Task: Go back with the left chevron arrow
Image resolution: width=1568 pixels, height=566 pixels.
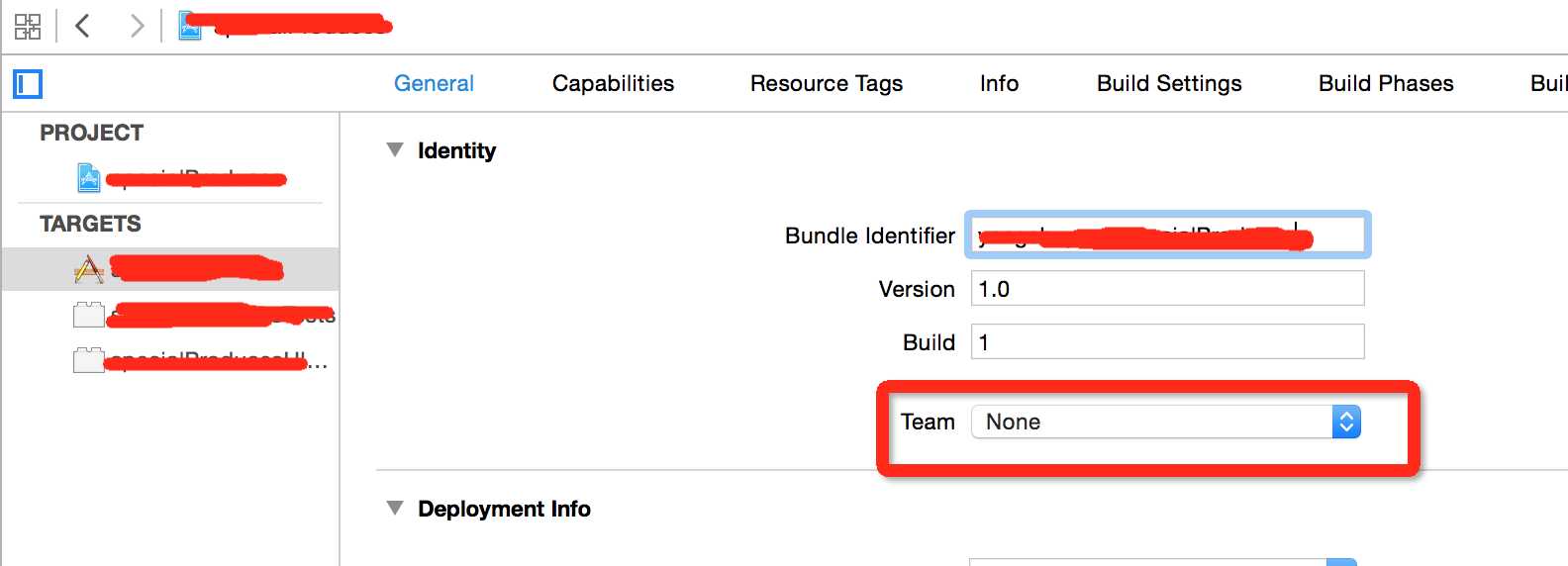Action: [83, 26]
